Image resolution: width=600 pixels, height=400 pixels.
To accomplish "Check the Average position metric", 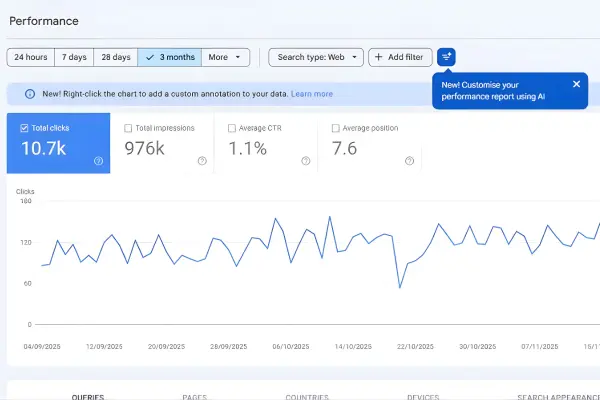I will [337, 128].
